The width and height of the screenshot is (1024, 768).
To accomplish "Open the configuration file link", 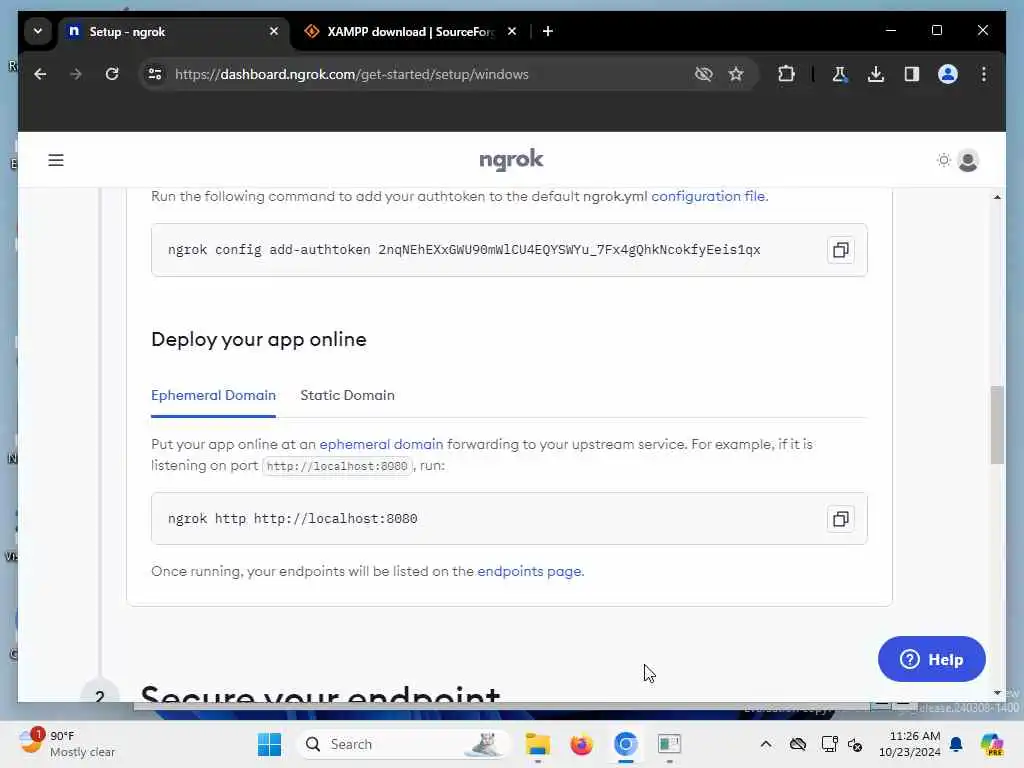I will 709,196.
